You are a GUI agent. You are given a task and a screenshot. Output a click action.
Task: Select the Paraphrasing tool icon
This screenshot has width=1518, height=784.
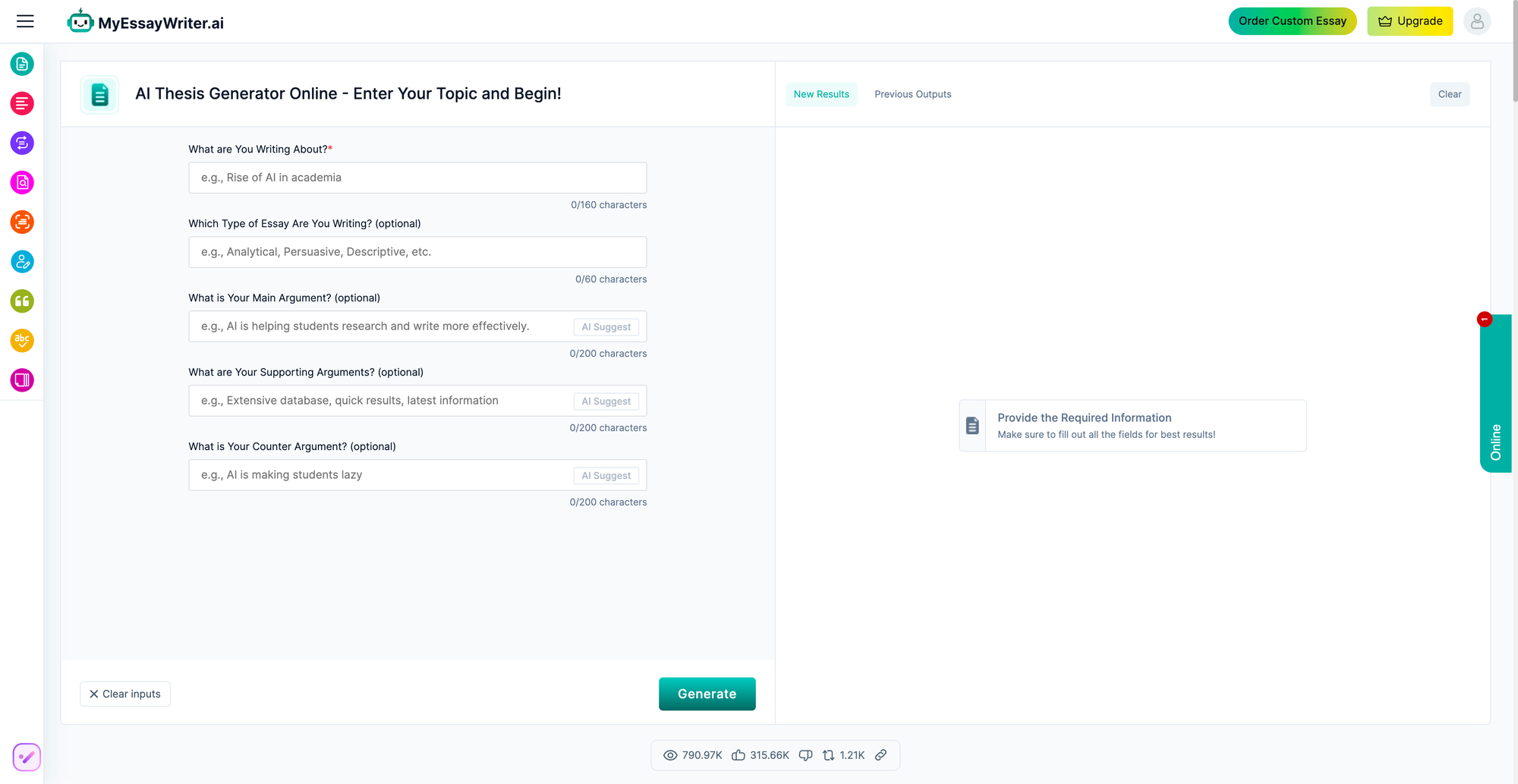point(22,143)
